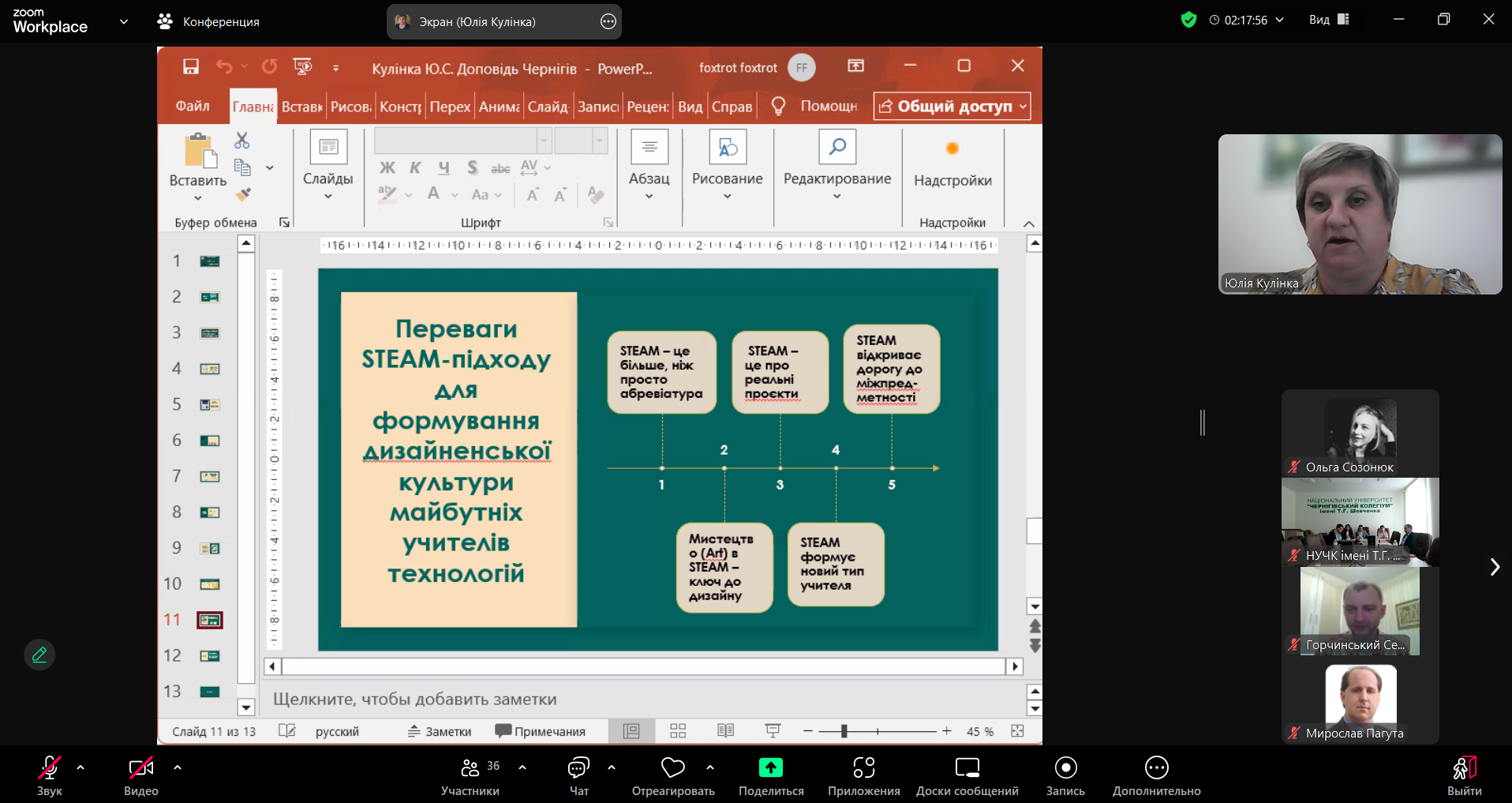Open the Apps icon in Zoom toolbar
The image size is (1512, 803).
tap(863, 768)
